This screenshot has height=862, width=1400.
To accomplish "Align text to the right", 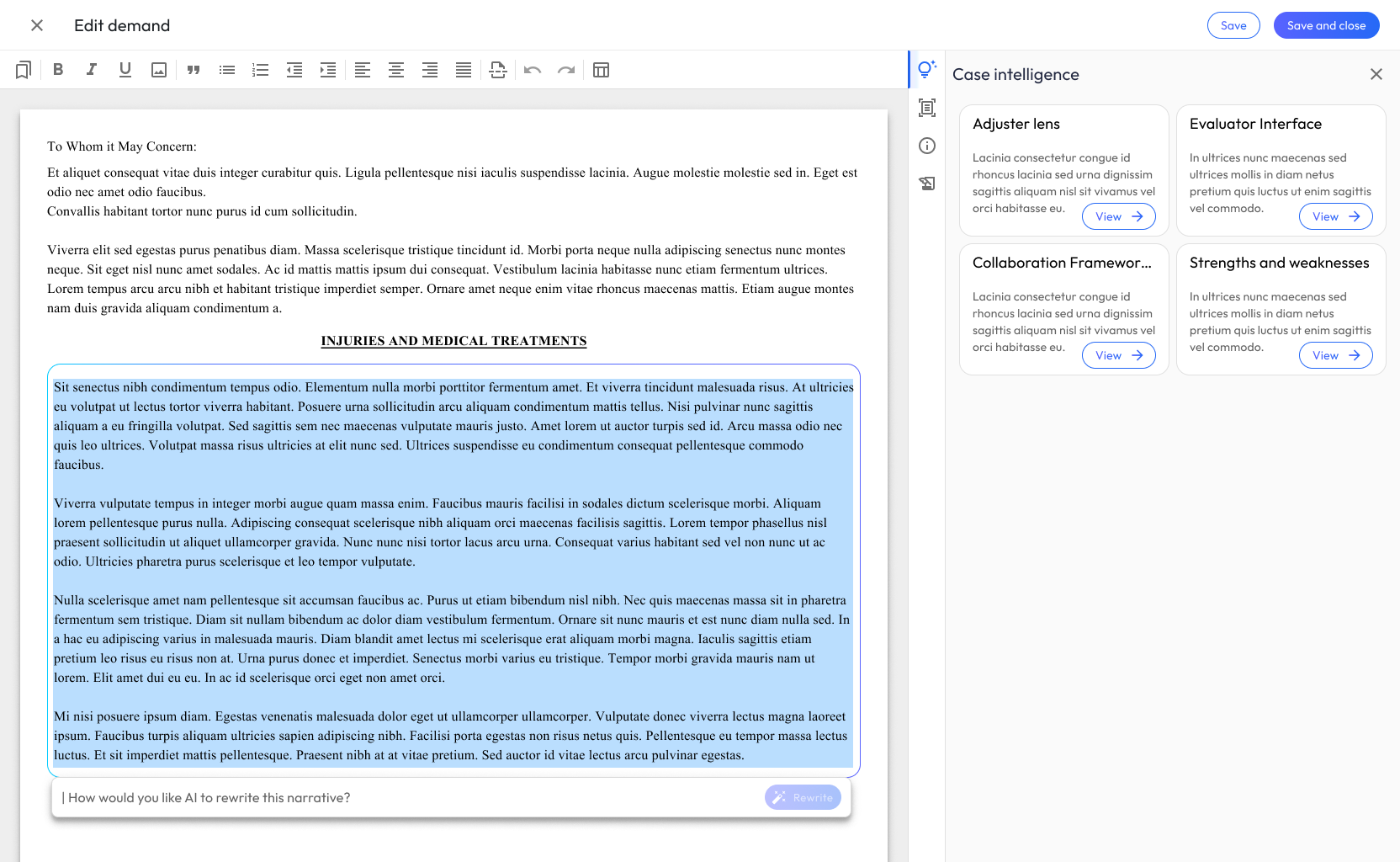I will coord(430,70).
